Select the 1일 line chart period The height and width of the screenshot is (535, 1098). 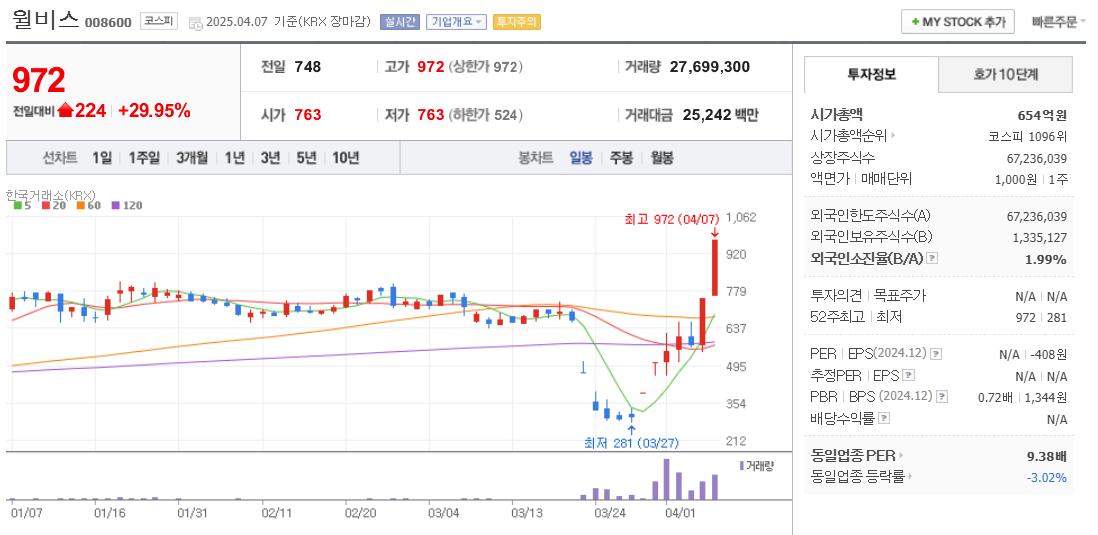(102, 158)
